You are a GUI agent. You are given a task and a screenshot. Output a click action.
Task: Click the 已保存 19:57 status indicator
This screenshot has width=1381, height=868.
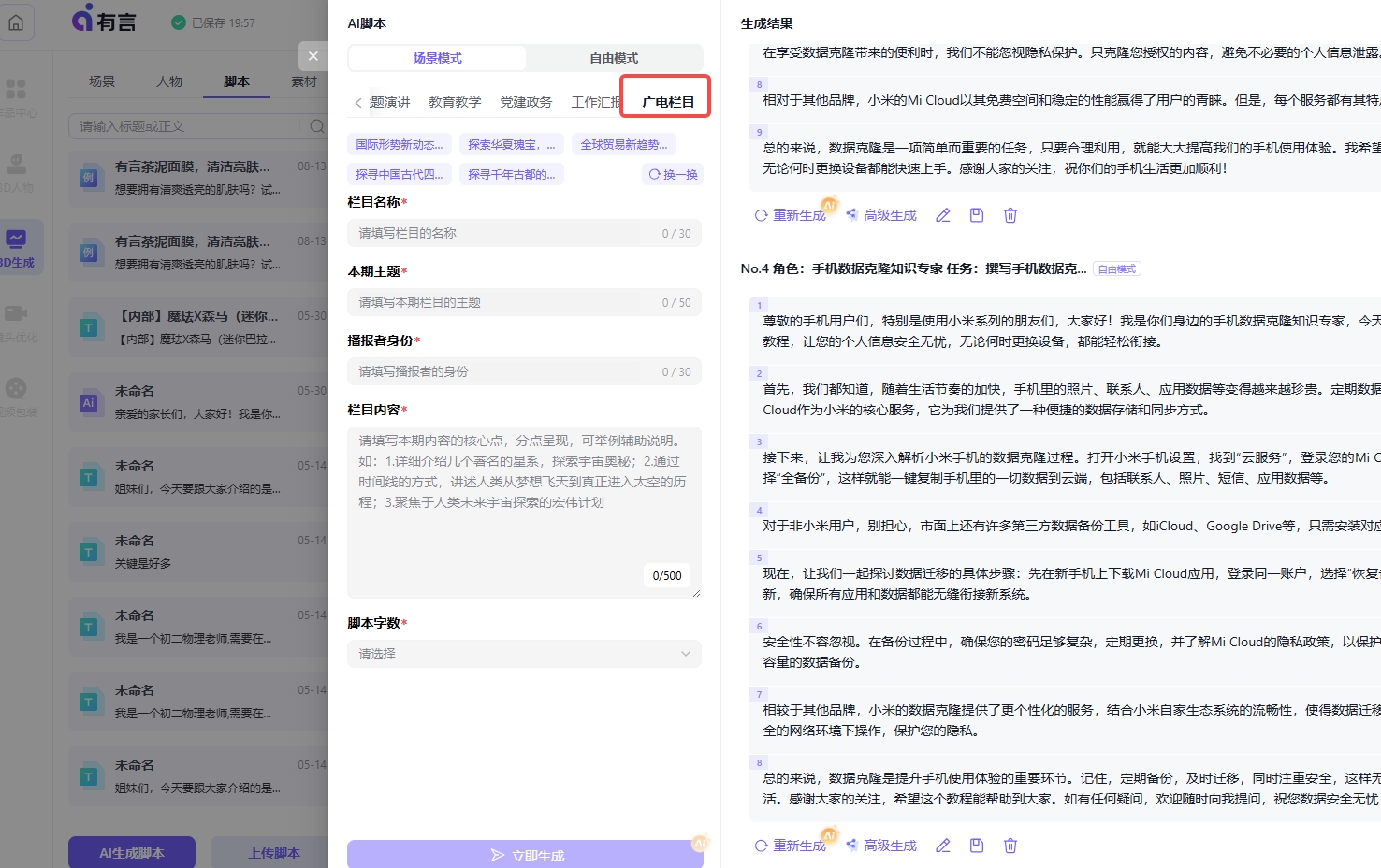coord(213,22)
